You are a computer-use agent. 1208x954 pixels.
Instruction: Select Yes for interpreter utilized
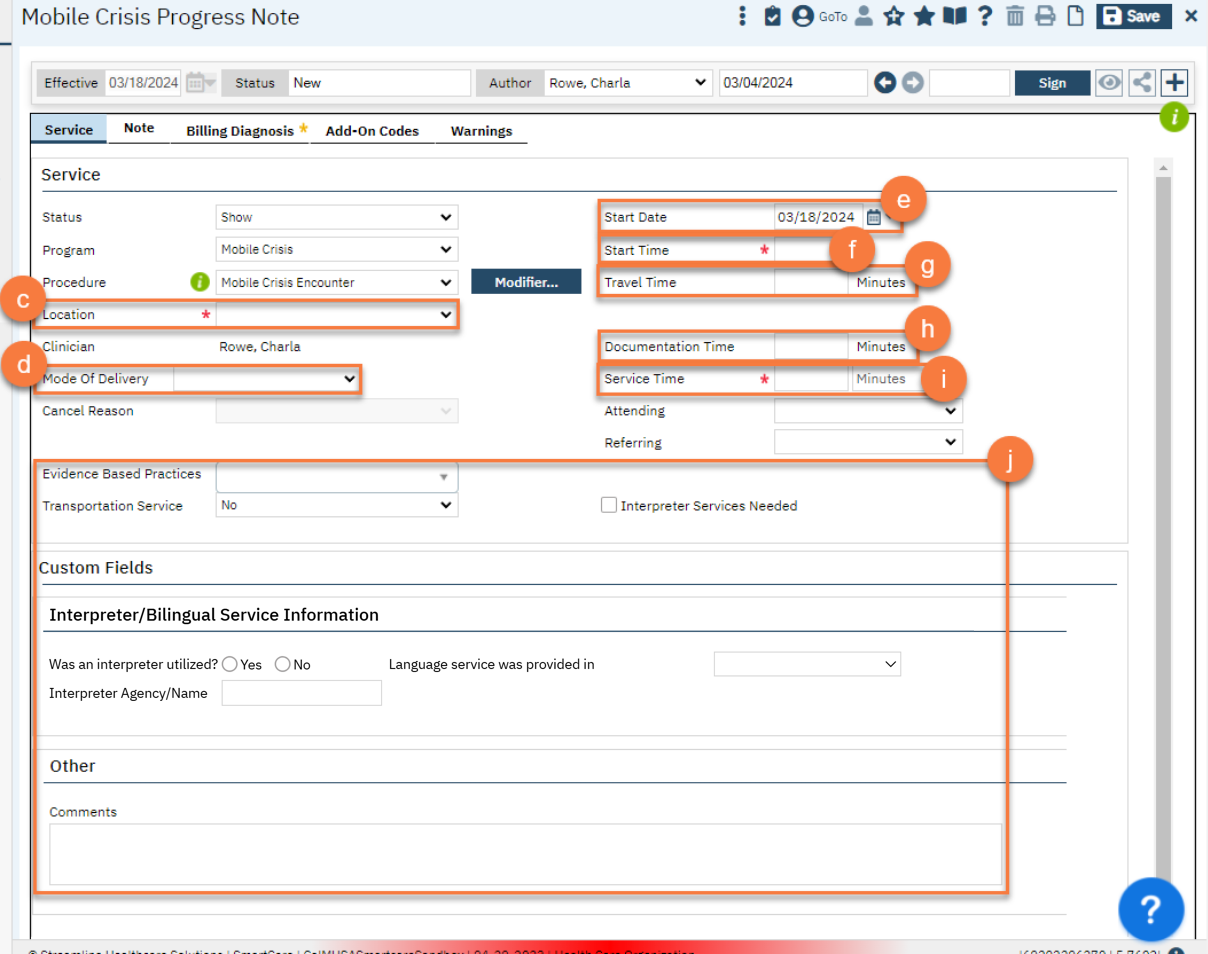[230, 664]
